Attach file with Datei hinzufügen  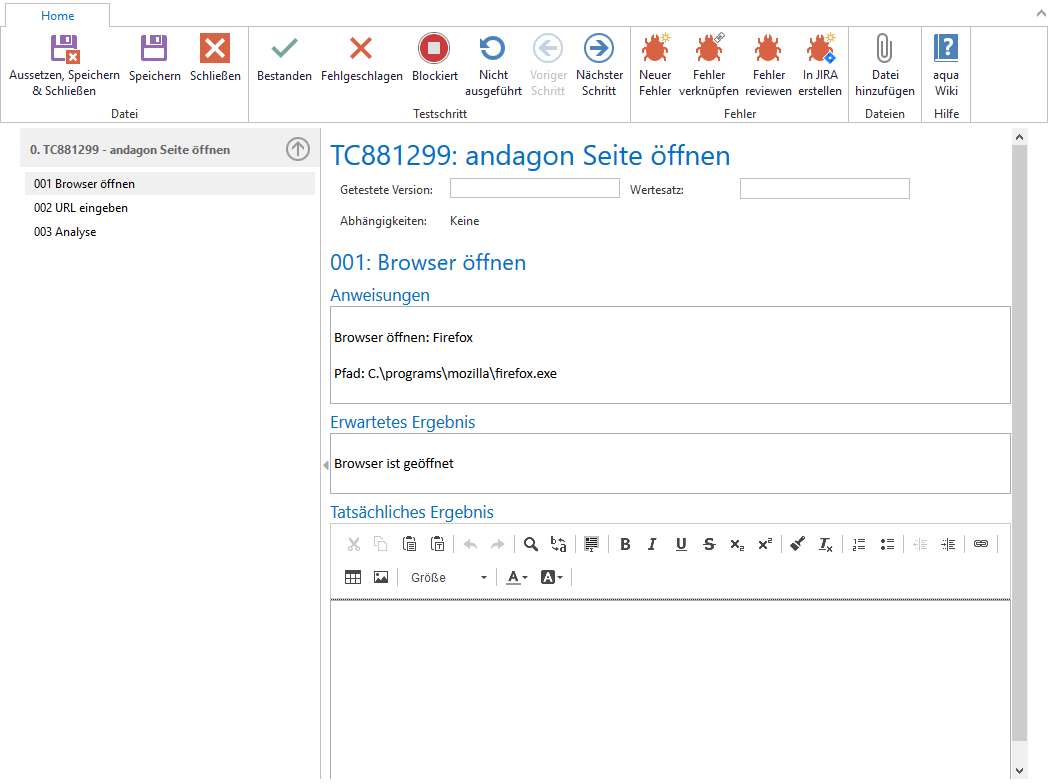point(884,58)
